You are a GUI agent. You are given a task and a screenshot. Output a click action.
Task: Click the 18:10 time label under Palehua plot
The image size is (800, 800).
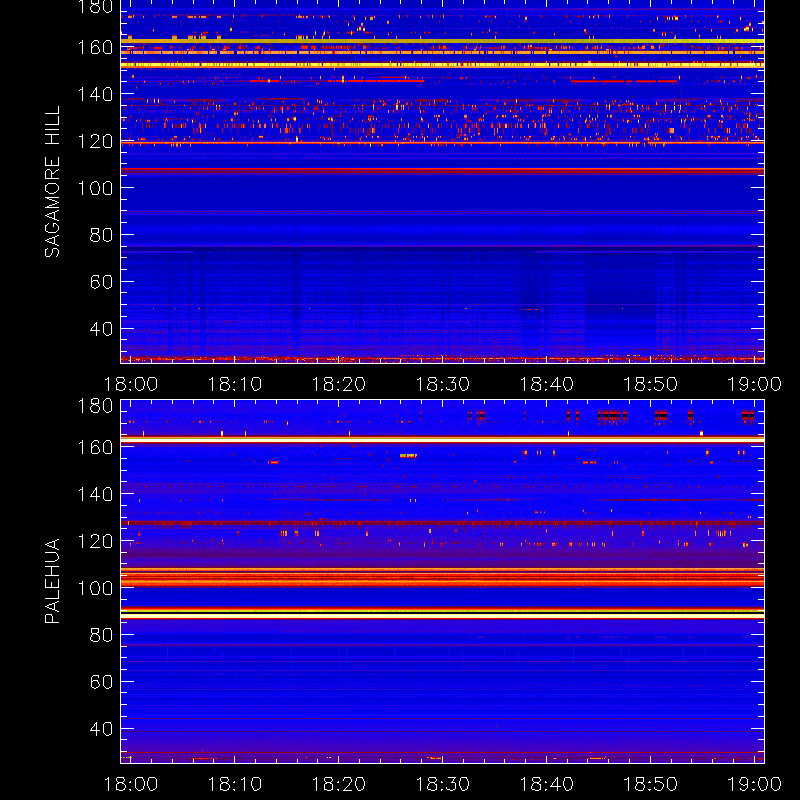pos(235,784)
